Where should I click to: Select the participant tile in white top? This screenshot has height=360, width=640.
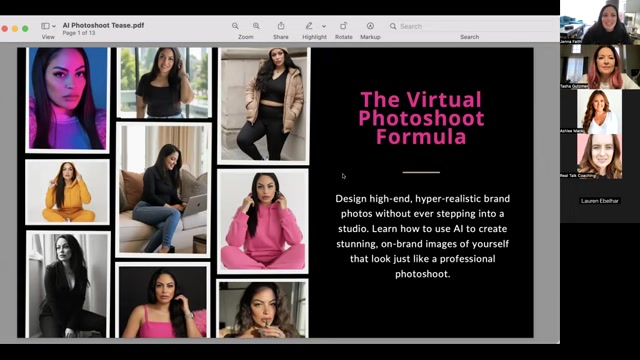(600, 111)
